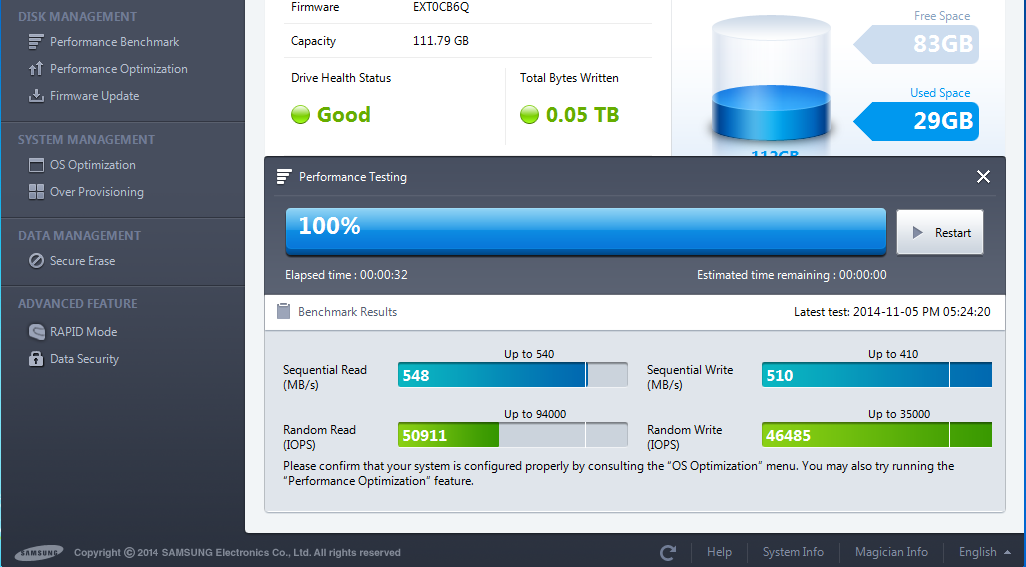This screenshot has height=567, width=1026.
Task: Click the Performance Optimization arrow icon
Action: click(x=36, y=69)
